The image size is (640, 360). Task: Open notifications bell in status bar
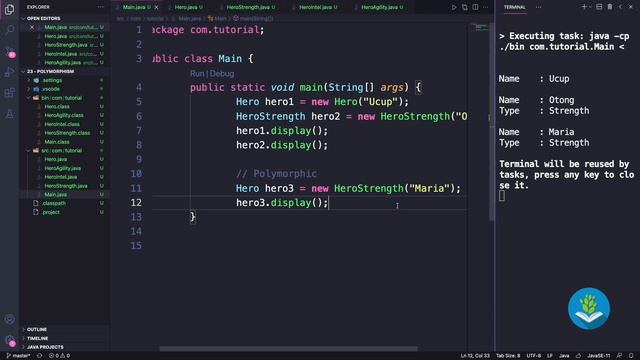click(x=631, y=356)
